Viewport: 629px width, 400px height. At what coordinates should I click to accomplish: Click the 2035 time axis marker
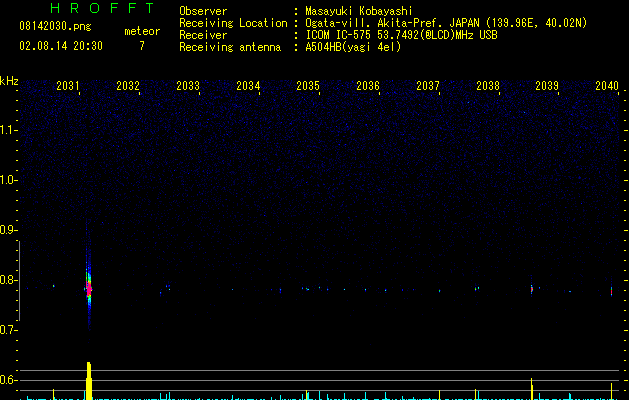[308, 86]
